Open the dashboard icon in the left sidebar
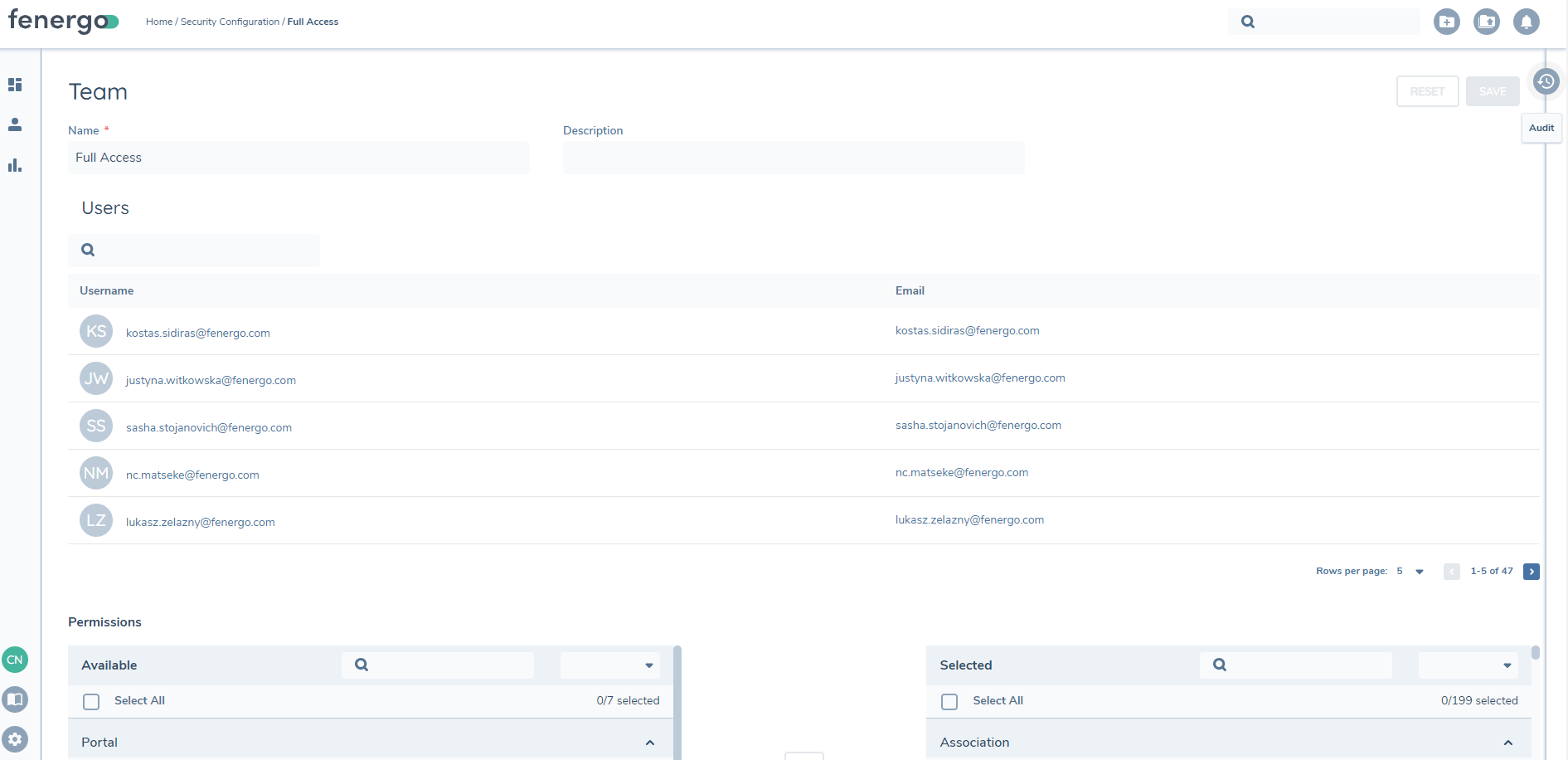 point(15,85)
